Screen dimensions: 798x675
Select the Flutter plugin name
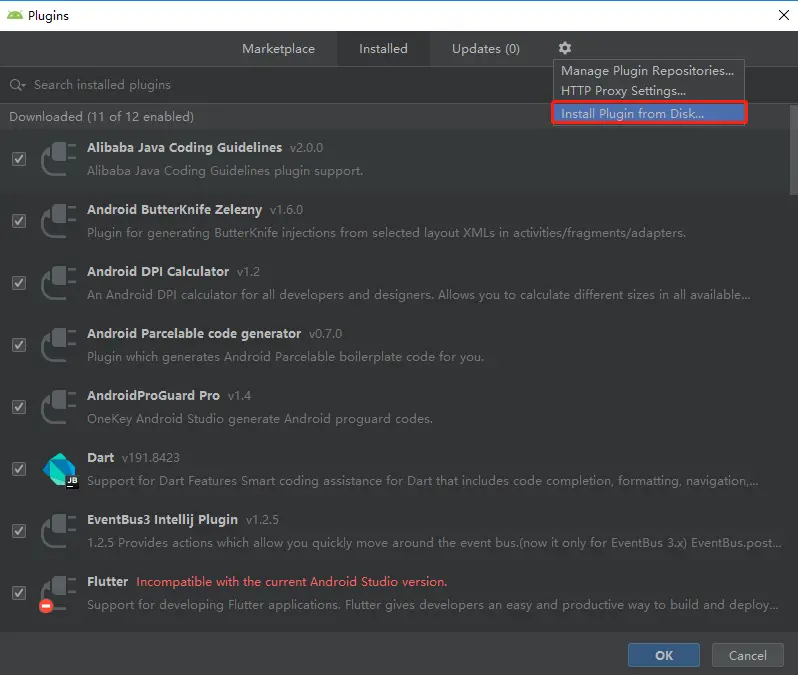click(107, 582)
